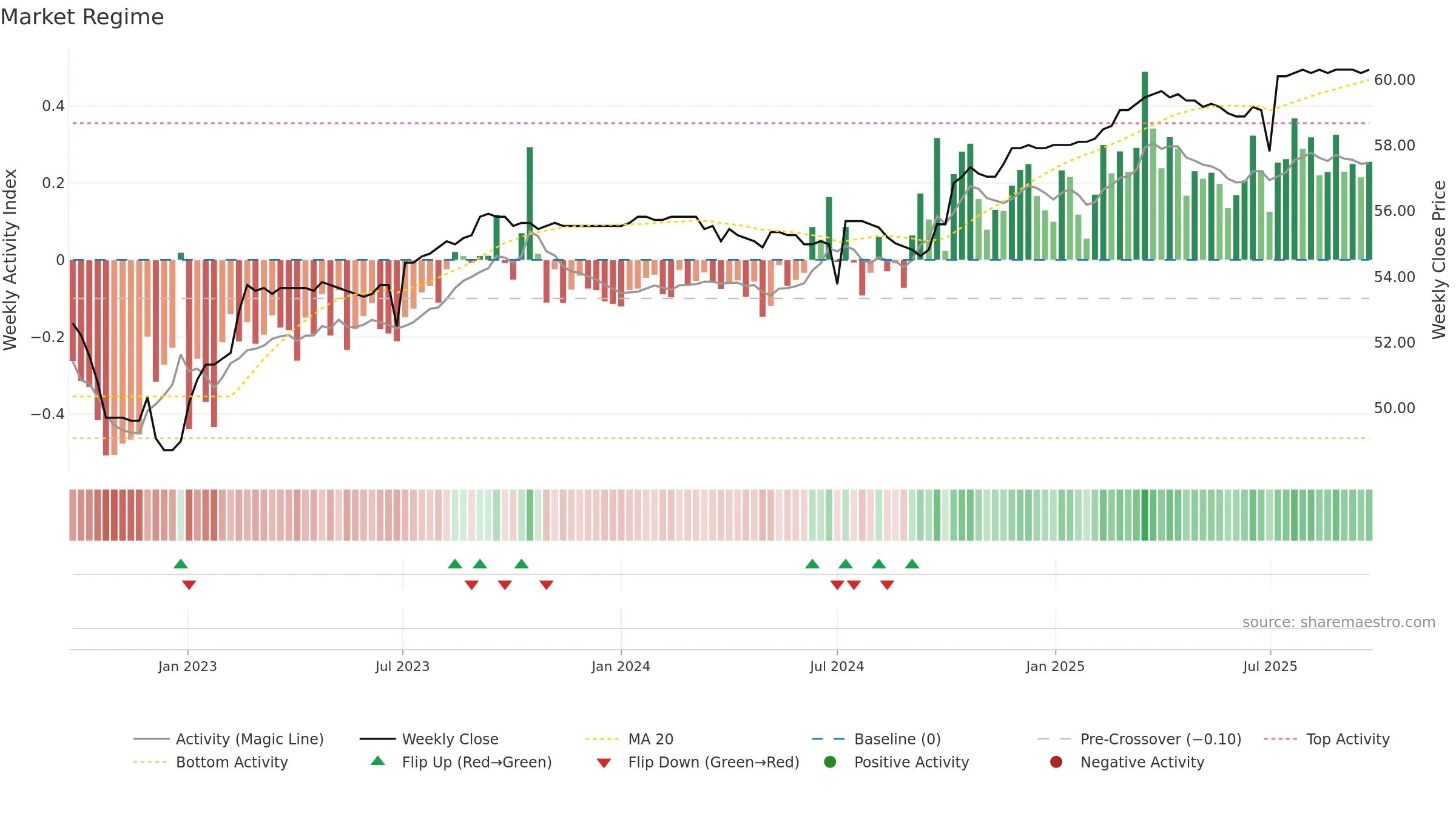This screenshot has height=819, width=1456.
Task: Click the 54.00 price axis tick
Action: 1394,277
